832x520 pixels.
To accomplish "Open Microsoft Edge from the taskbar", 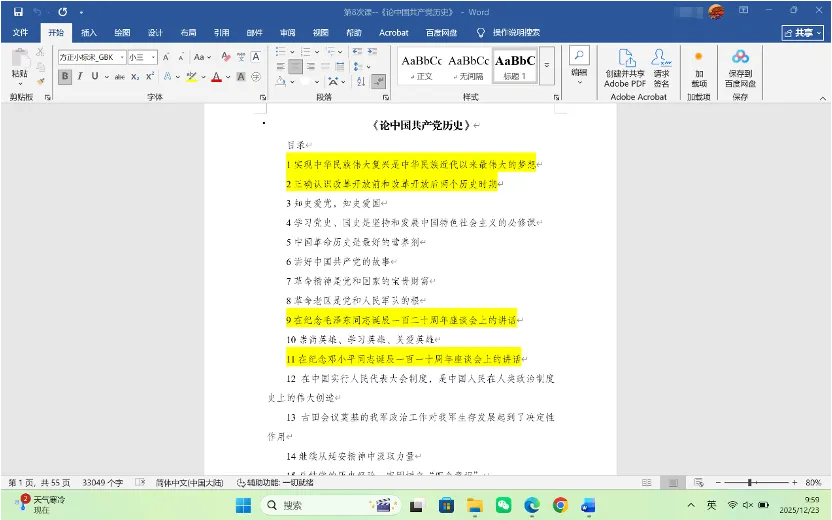I will click(532, 505).
